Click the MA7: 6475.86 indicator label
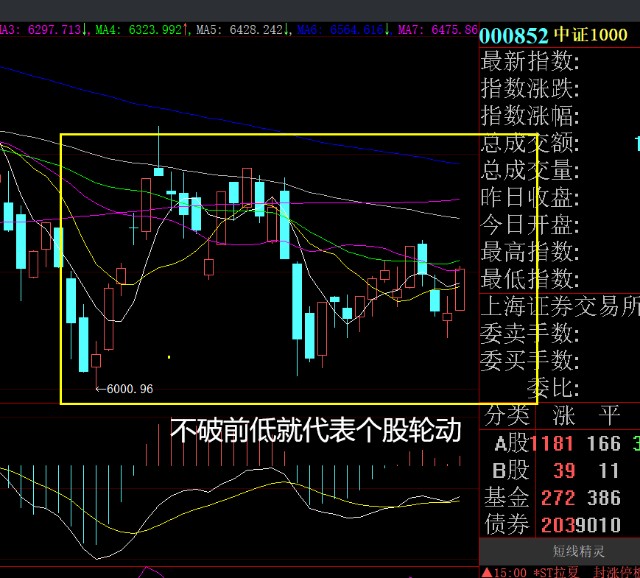The width and height of the screenshot is (640, 578). pyautogui.click(x=438, y=29)
